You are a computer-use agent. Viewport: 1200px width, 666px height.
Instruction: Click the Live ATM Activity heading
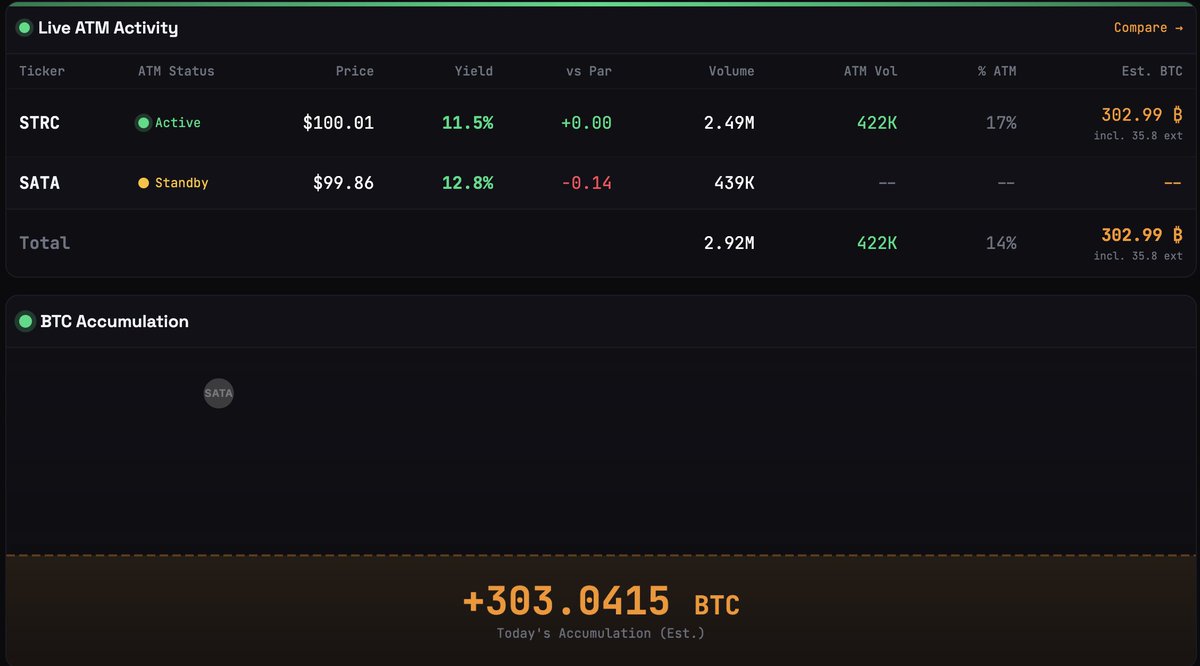click(108, 28)
